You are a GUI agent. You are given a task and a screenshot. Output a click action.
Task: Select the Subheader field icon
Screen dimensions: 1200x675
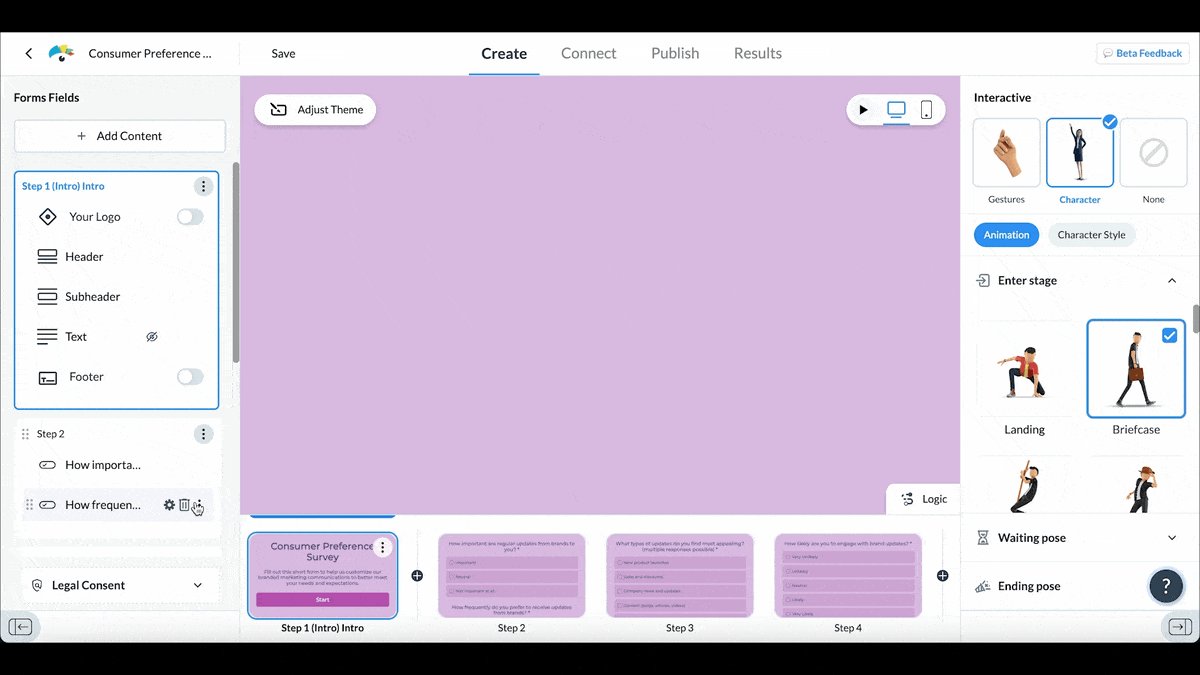click(x=47, y=297)
